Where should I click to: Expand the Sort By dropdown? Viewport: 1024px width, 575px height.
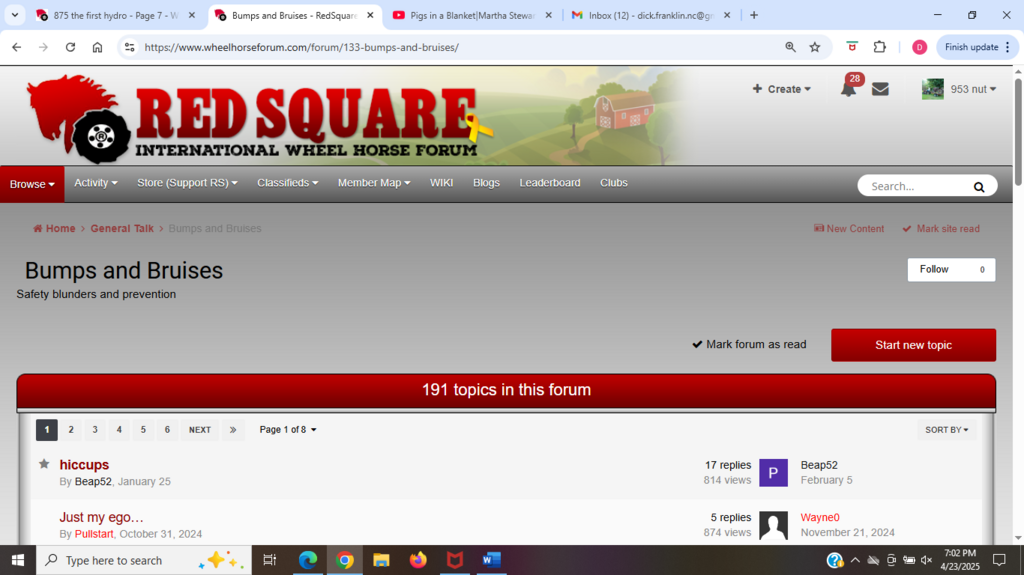pos(946,430)
